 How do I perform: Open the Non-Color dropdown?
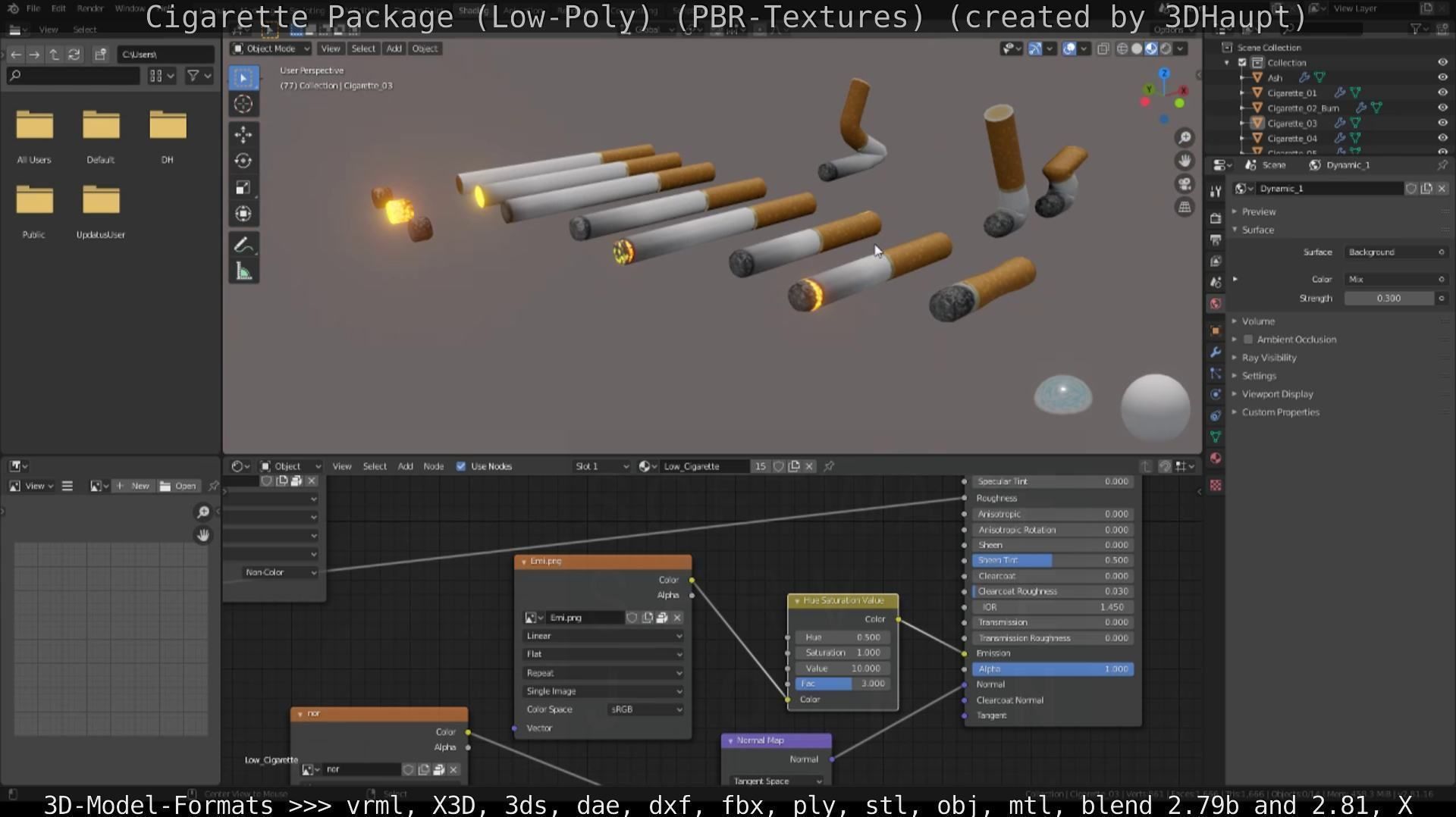pos(280,572)
